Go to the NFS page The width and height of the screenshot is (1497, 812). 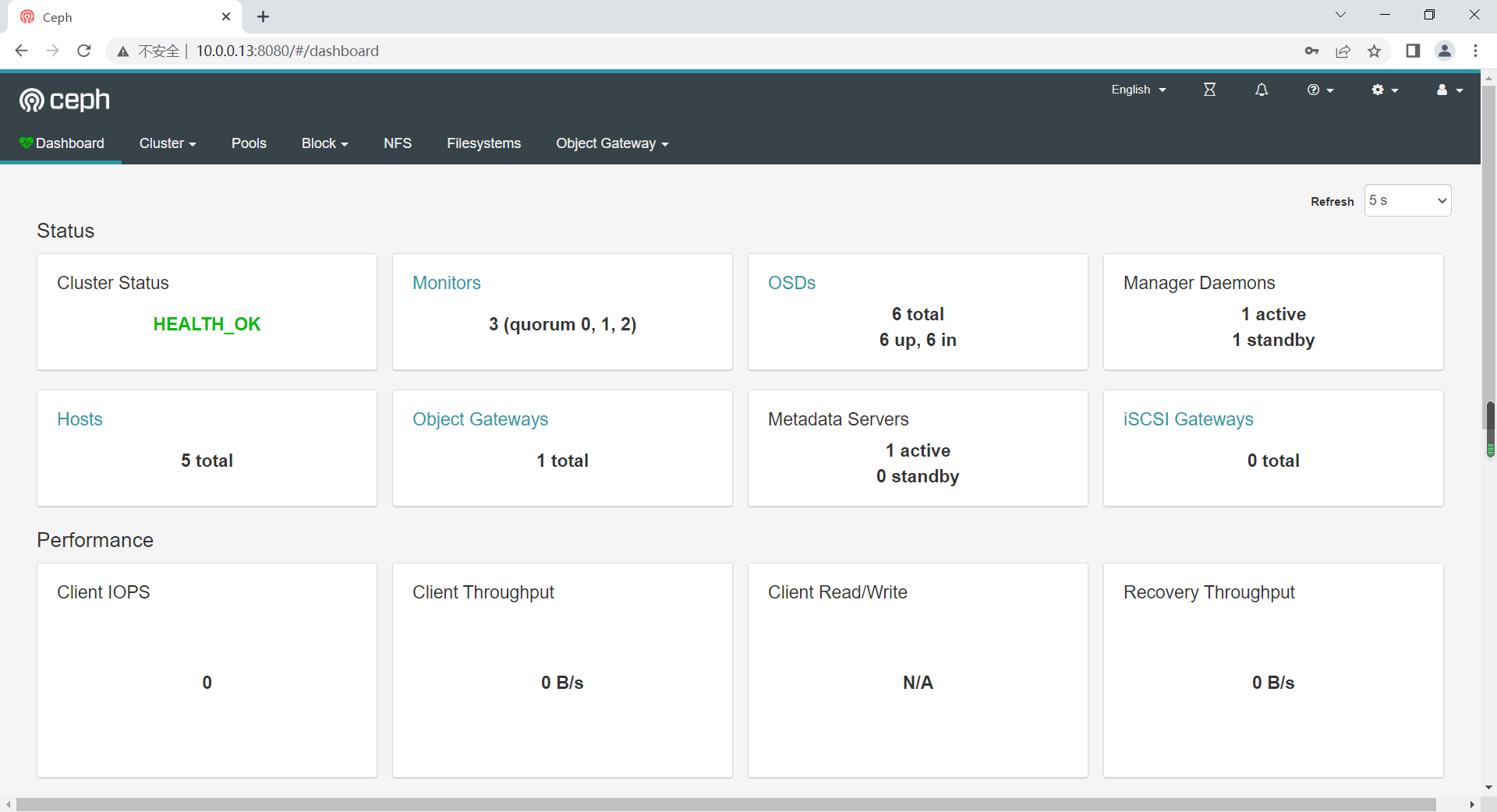tap(398, 143)
